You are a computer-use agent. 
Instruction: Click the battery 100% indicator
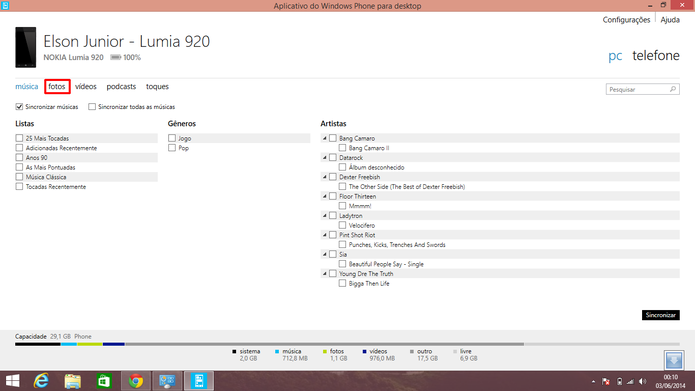coord(125,57)
